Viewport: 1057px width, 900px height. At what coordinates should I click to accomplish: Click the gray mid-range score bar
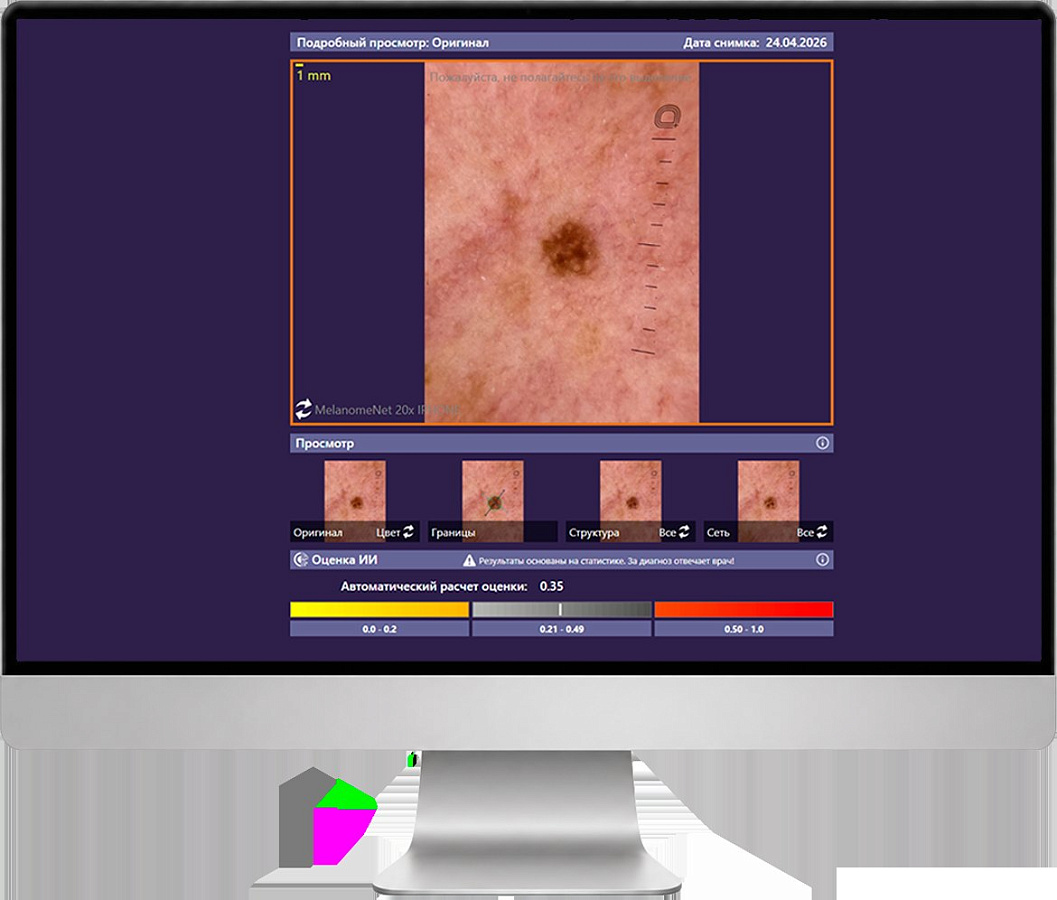[562, 609]
